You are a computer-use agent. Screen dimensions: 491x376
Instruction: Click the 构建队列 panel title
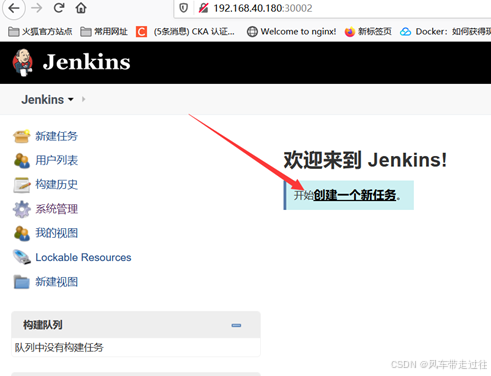43,325
